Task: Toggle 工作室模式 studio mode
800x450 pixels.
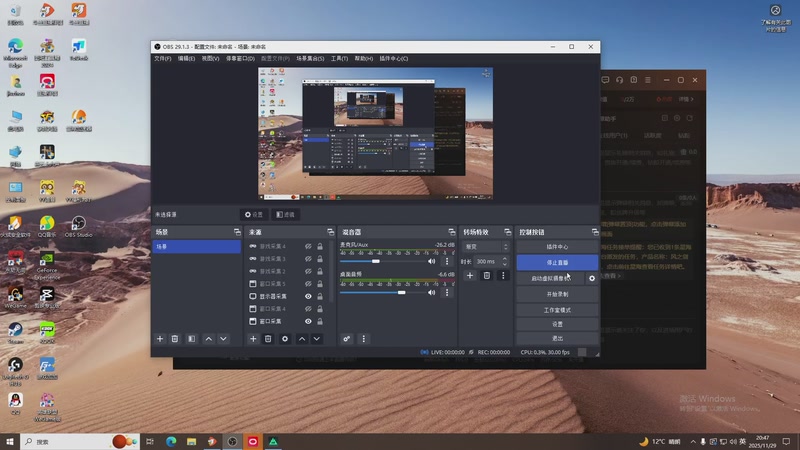Action: click(557, 310)
